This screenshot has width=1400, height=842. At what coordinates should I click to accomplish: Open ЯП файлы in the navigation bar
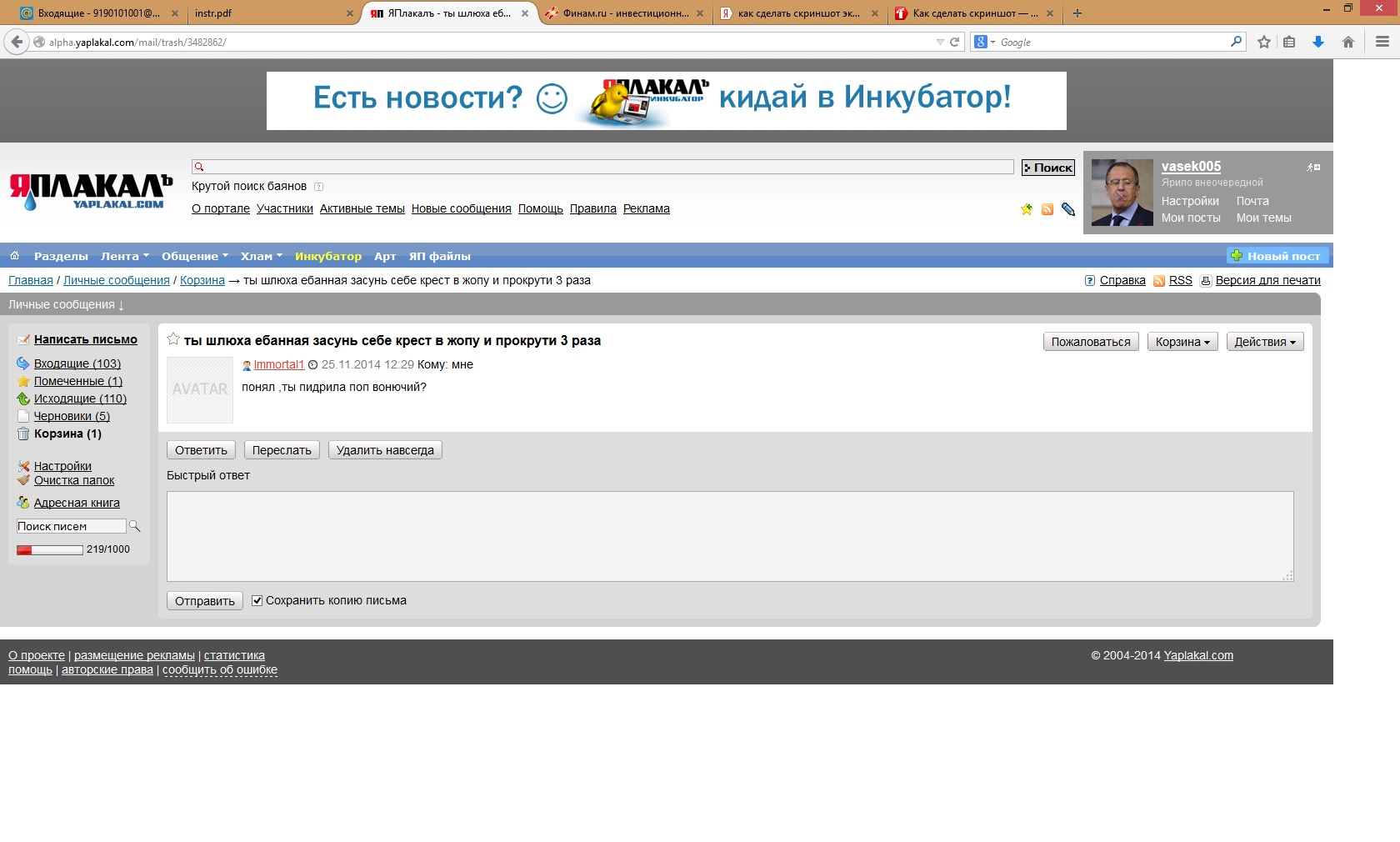coord(440,256)
